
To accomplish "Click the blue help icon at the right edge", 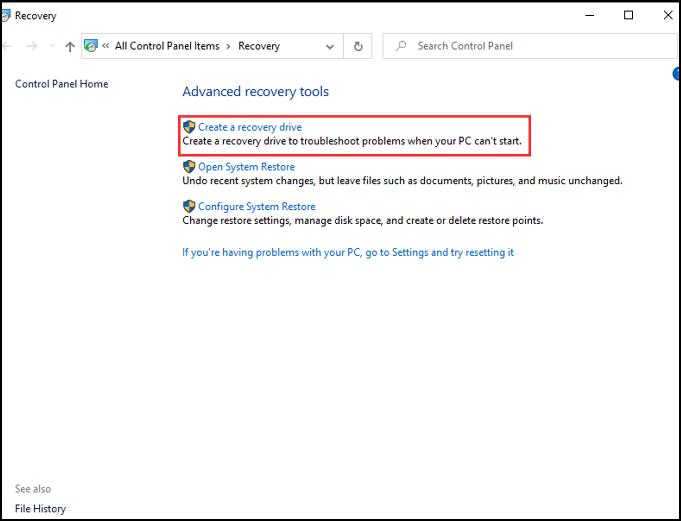I will pos(677,74).
